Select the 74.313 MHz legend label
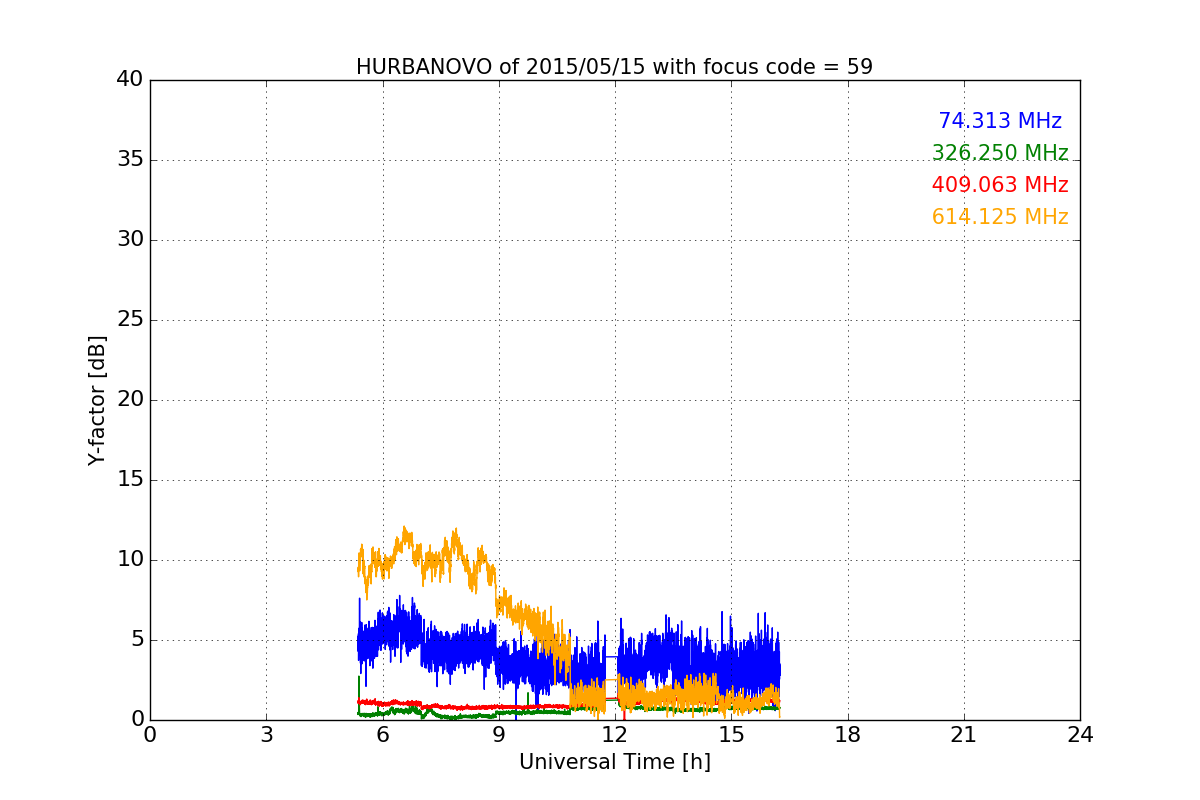Viewport: 1200px width, 800px height. 1000,121
